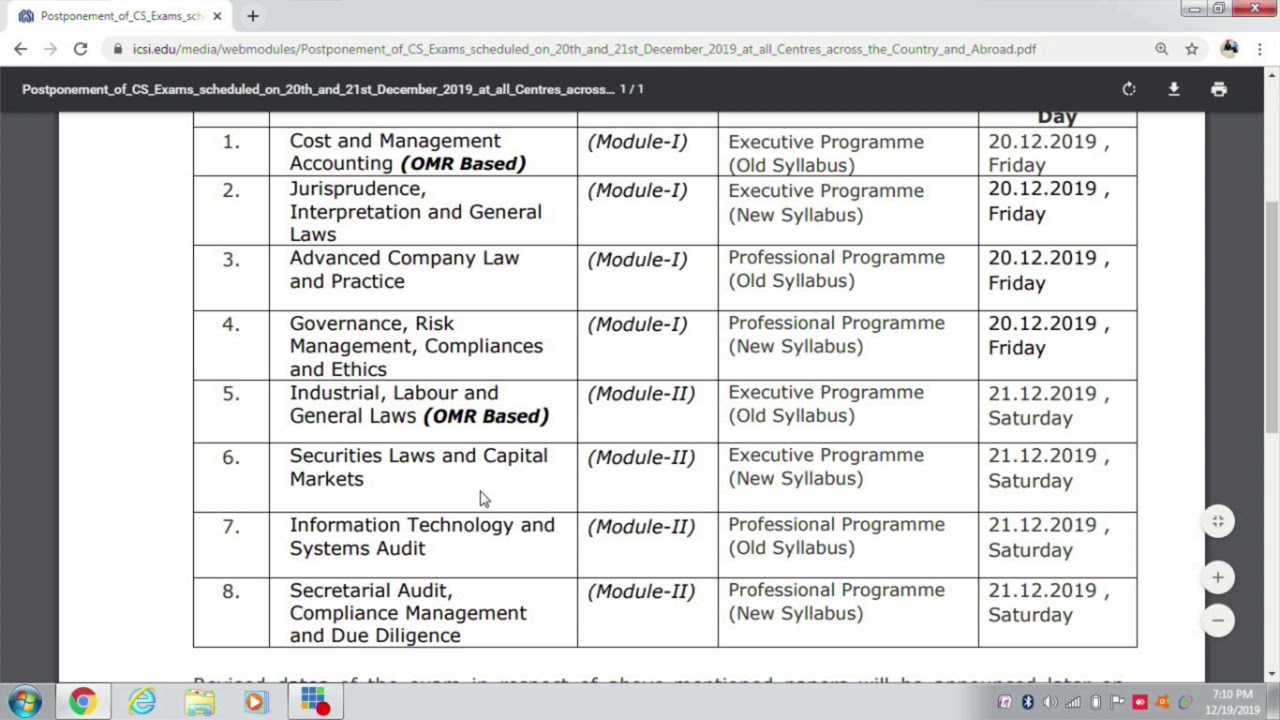This screenshot has height=720, width=1280.
Task: Zoom out of the PDF
Action: point(1218,620)
